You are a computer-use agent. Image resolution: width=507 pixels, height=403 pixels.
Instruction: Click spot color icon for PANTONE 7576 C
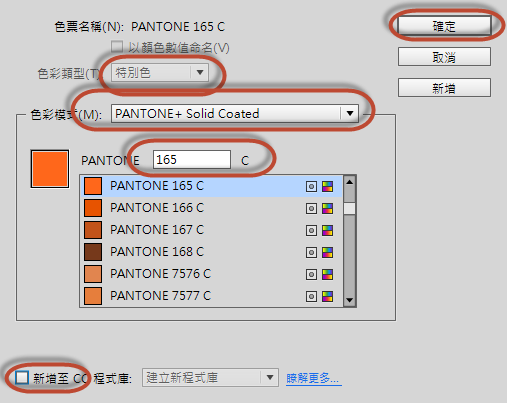[311, 274]
